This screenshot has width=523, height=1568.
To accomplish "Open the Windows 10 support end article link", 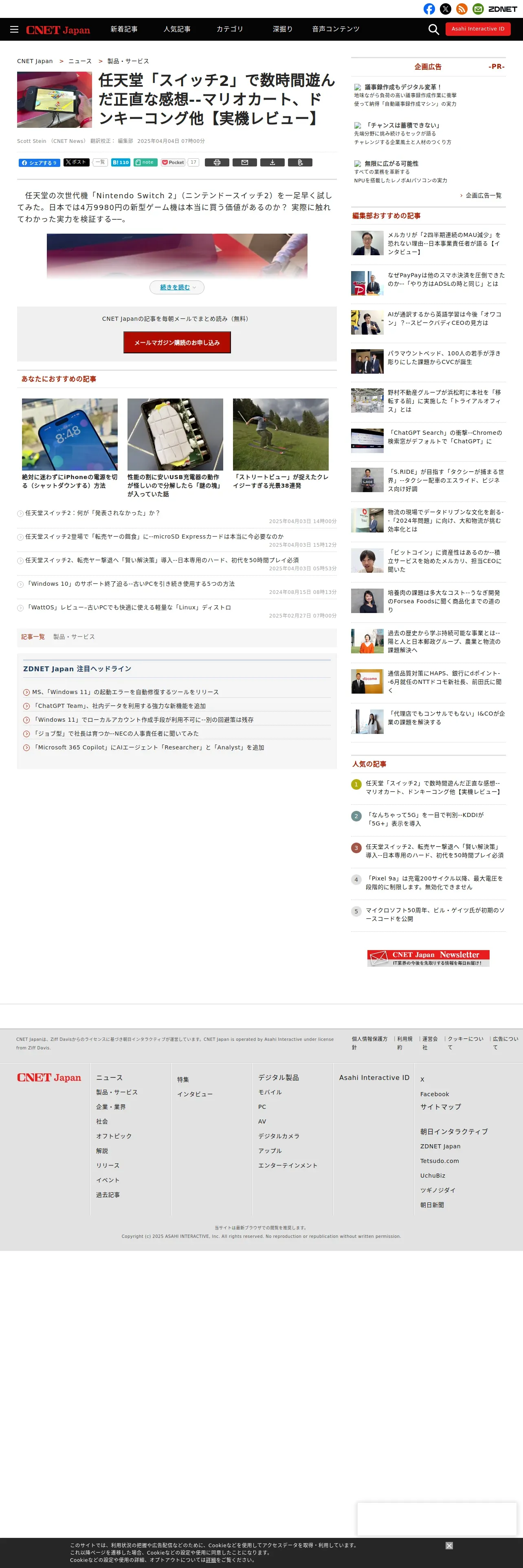I will [130, 584].
